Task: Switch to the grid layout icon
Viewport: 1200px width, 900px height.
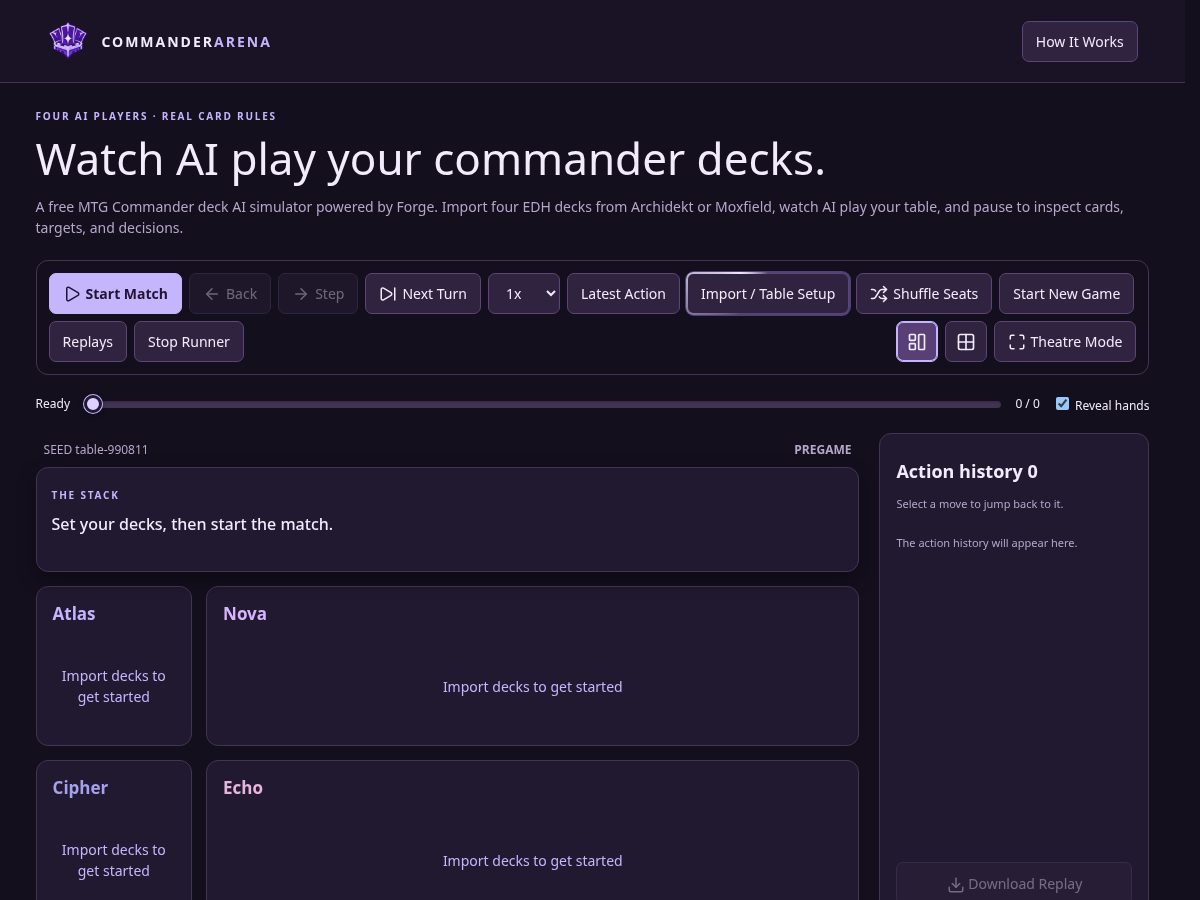Action: (x=966, y=342)
